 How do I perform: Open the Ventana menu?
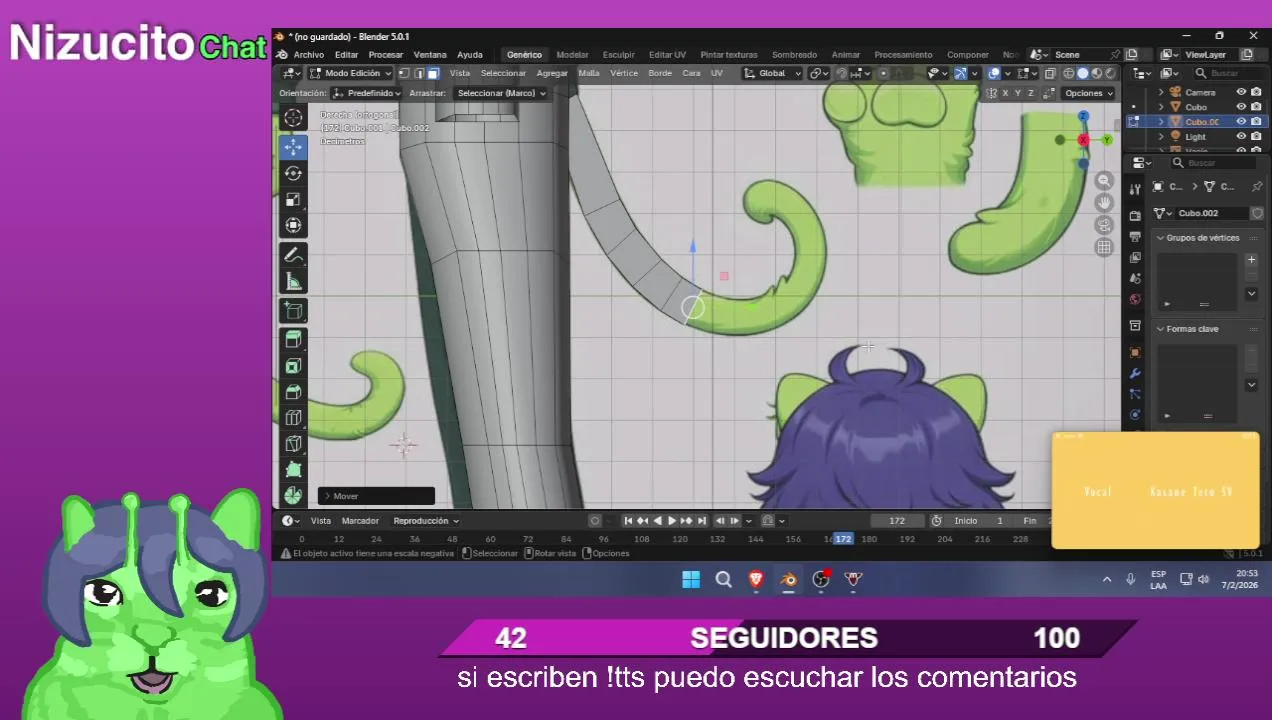coord(430,55)
